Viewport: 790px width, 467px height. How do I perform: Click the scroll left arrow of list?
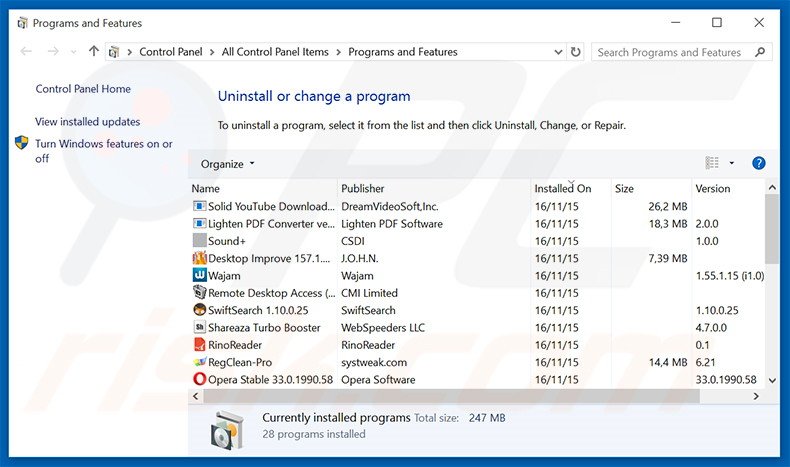point(195,396)
